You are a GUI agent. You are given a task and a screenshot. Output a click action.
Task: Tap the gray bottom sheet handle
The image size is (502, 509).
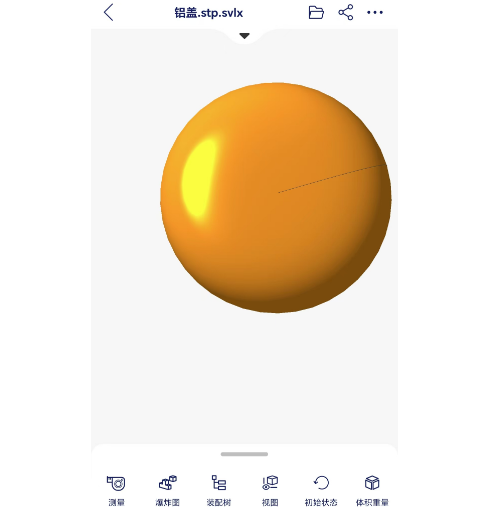244,454
